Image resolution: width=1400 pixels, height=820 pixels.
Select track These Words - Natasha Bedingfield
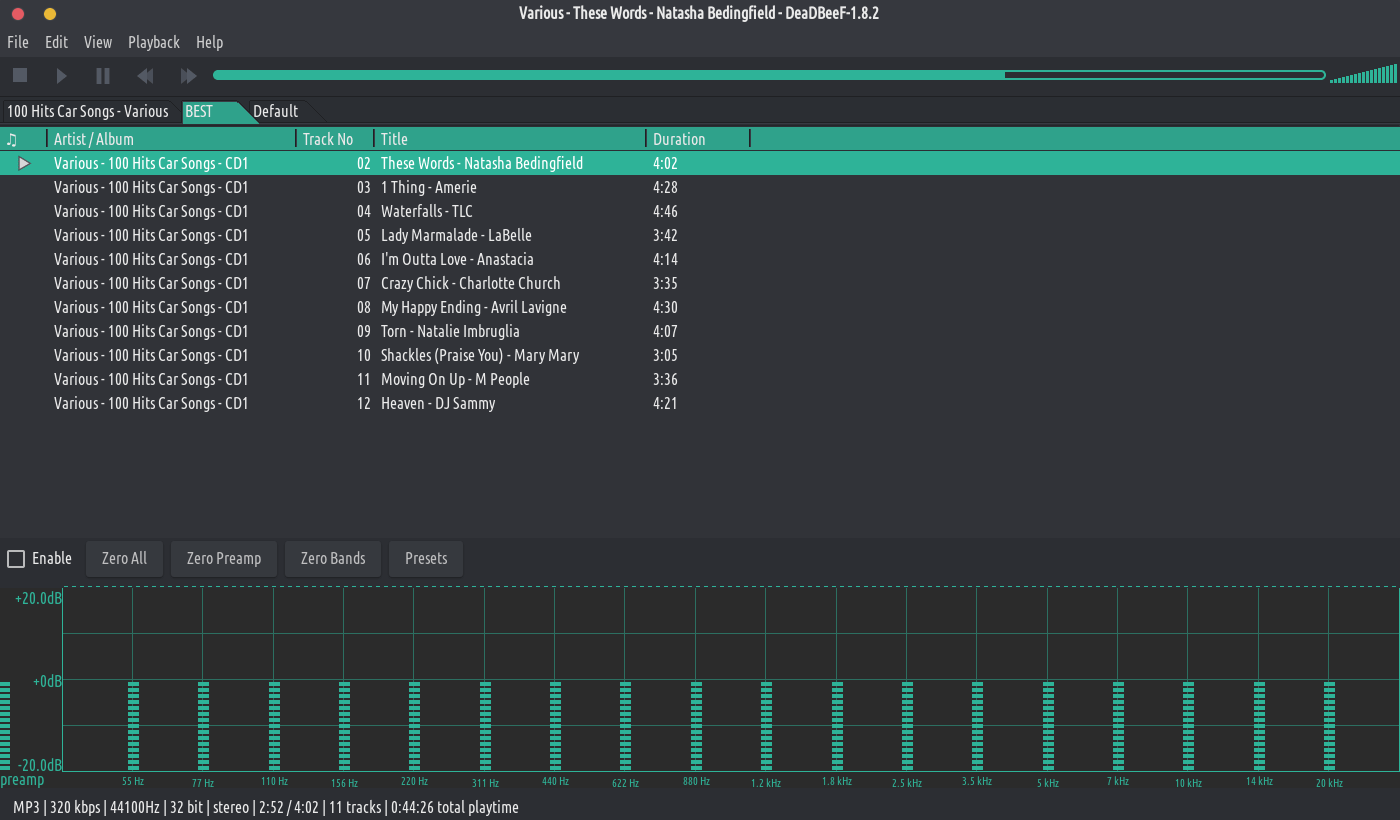pos(700,163)
